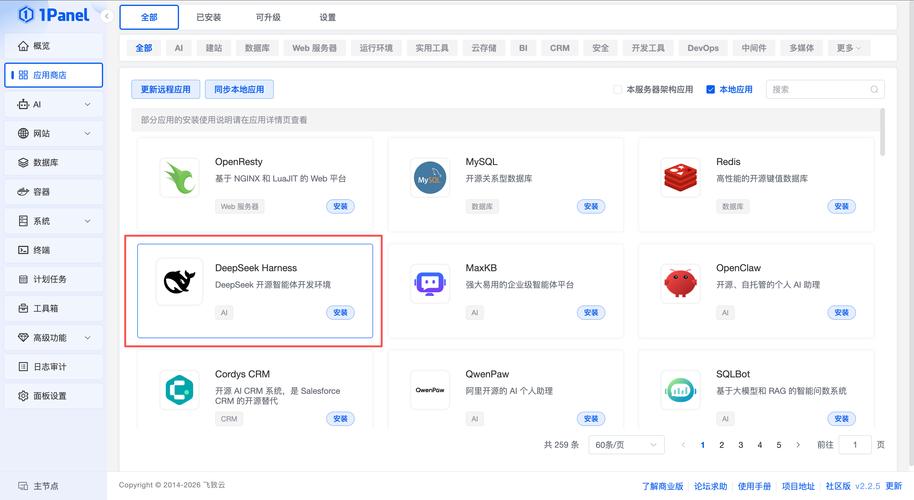Open 终端 terminal page
Screen dimensions: 914x500
pyautogui.click(x=54, y=250)
